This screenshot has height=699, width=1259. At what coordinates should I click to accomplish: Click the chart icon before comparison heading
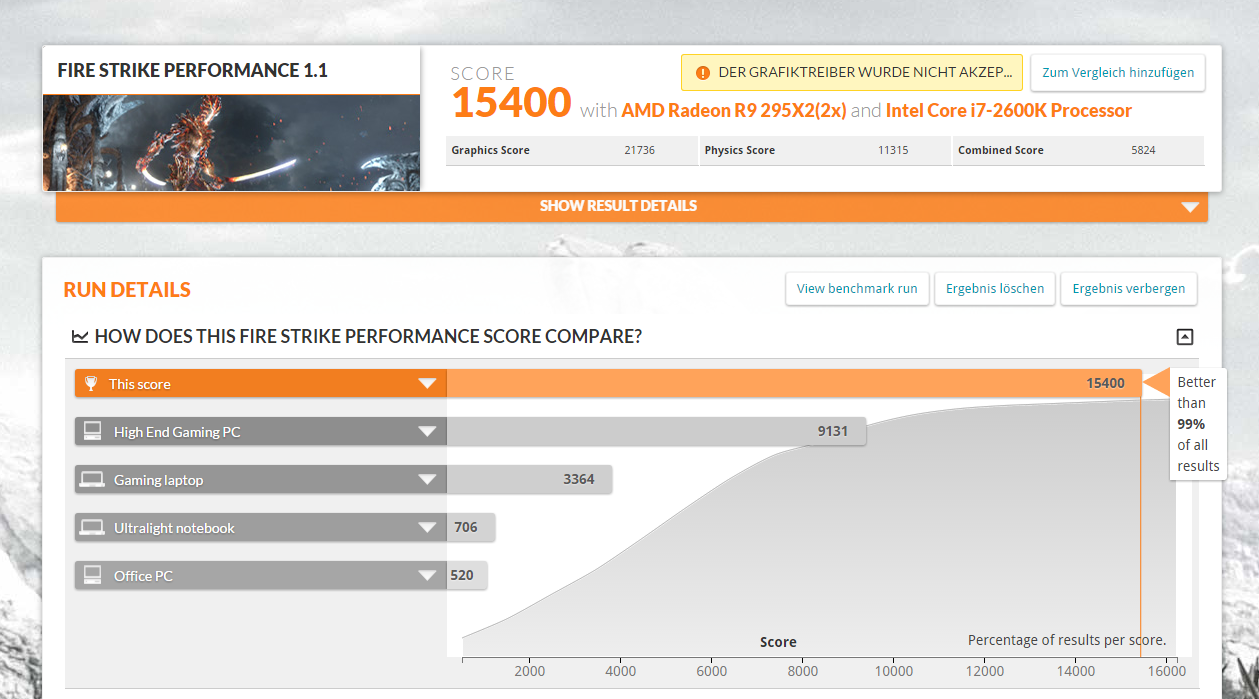coord(80,337)
